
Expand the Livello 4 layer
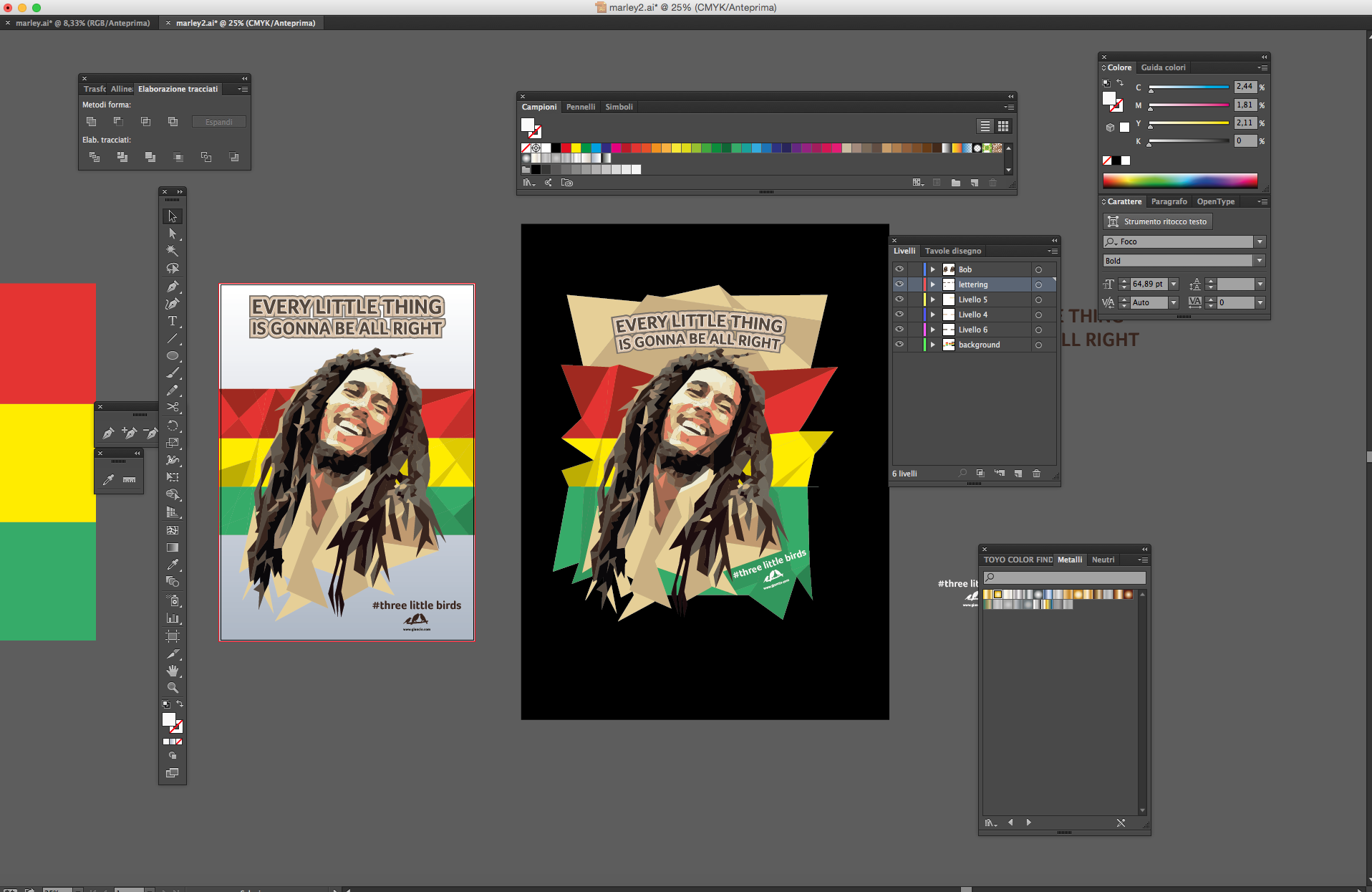point(932,315)
